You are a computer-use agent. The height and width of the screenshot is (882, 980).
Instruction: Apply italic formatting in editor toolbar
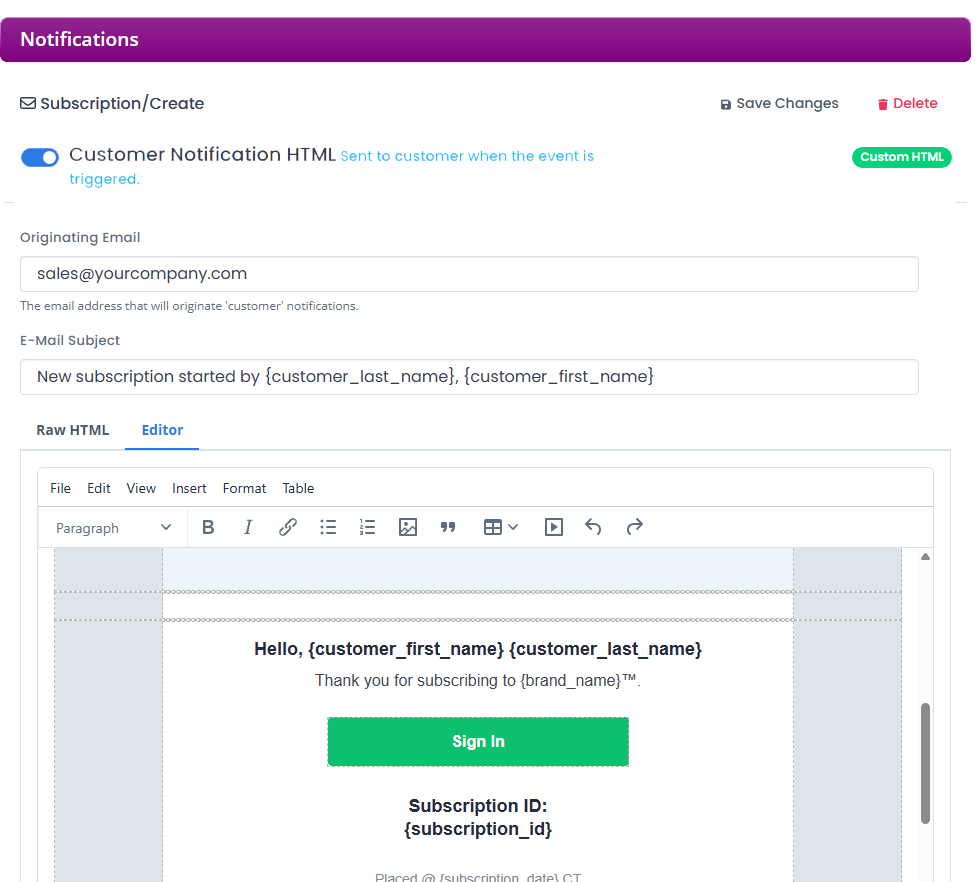click(248, 527)
